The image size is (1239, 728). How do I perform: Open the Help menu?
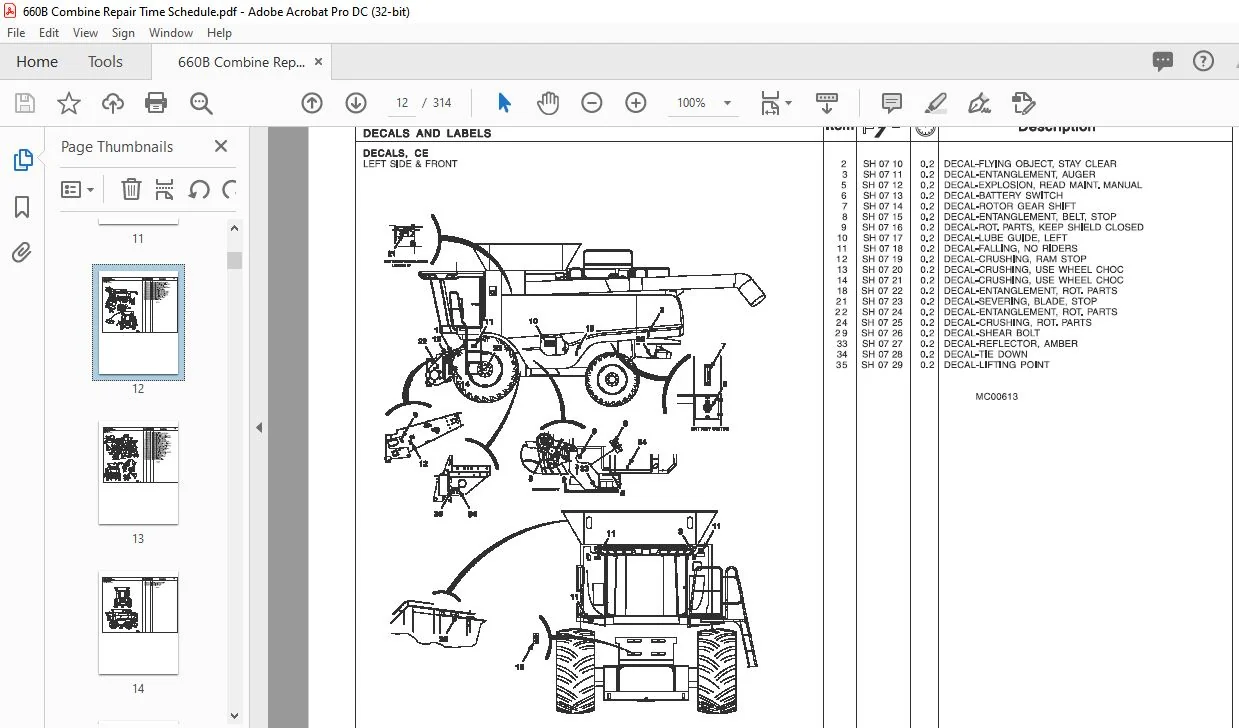click(219, 33)
